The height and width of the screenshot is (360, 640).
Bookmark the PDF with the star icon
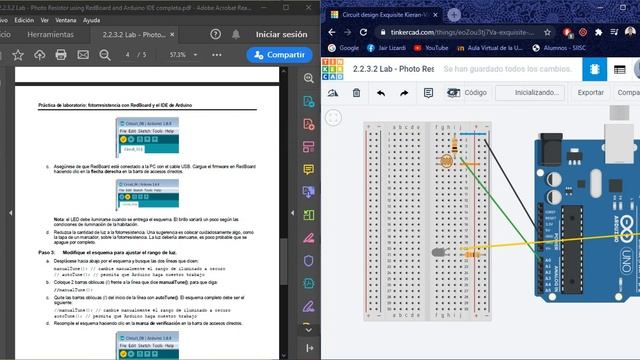(18, 55)
